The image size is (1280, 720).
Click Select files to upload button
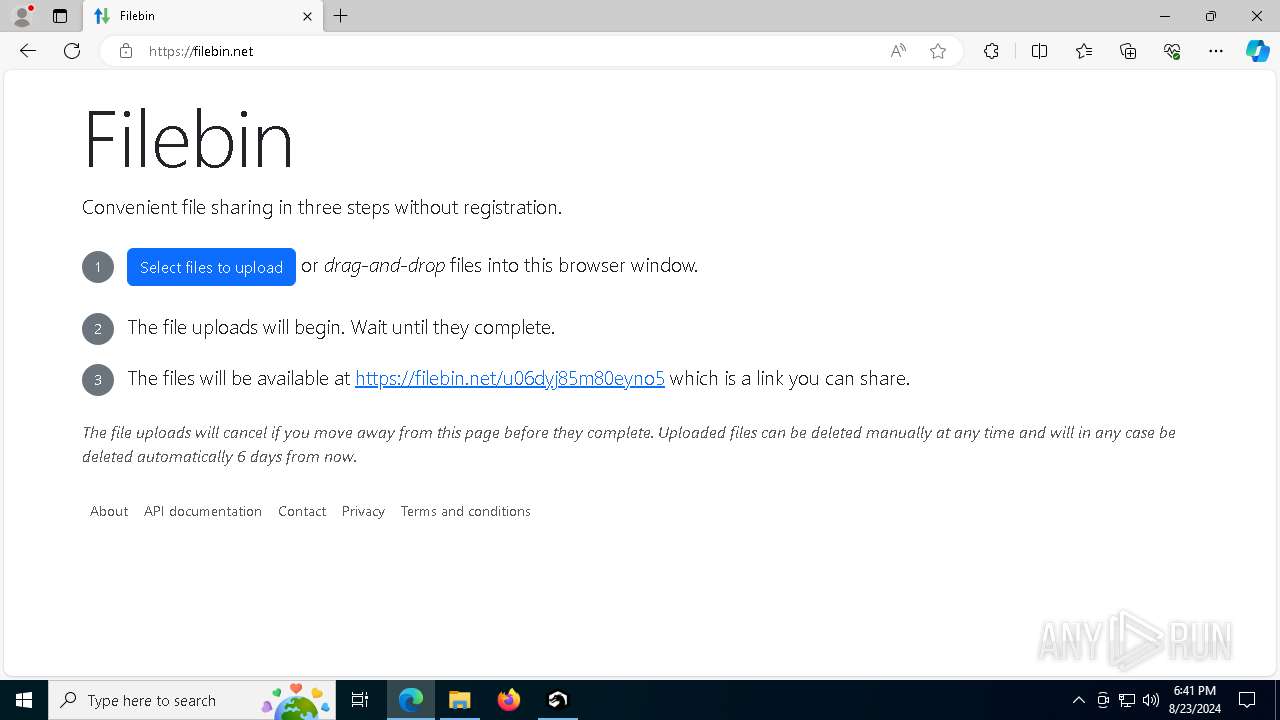coord(211,267)
